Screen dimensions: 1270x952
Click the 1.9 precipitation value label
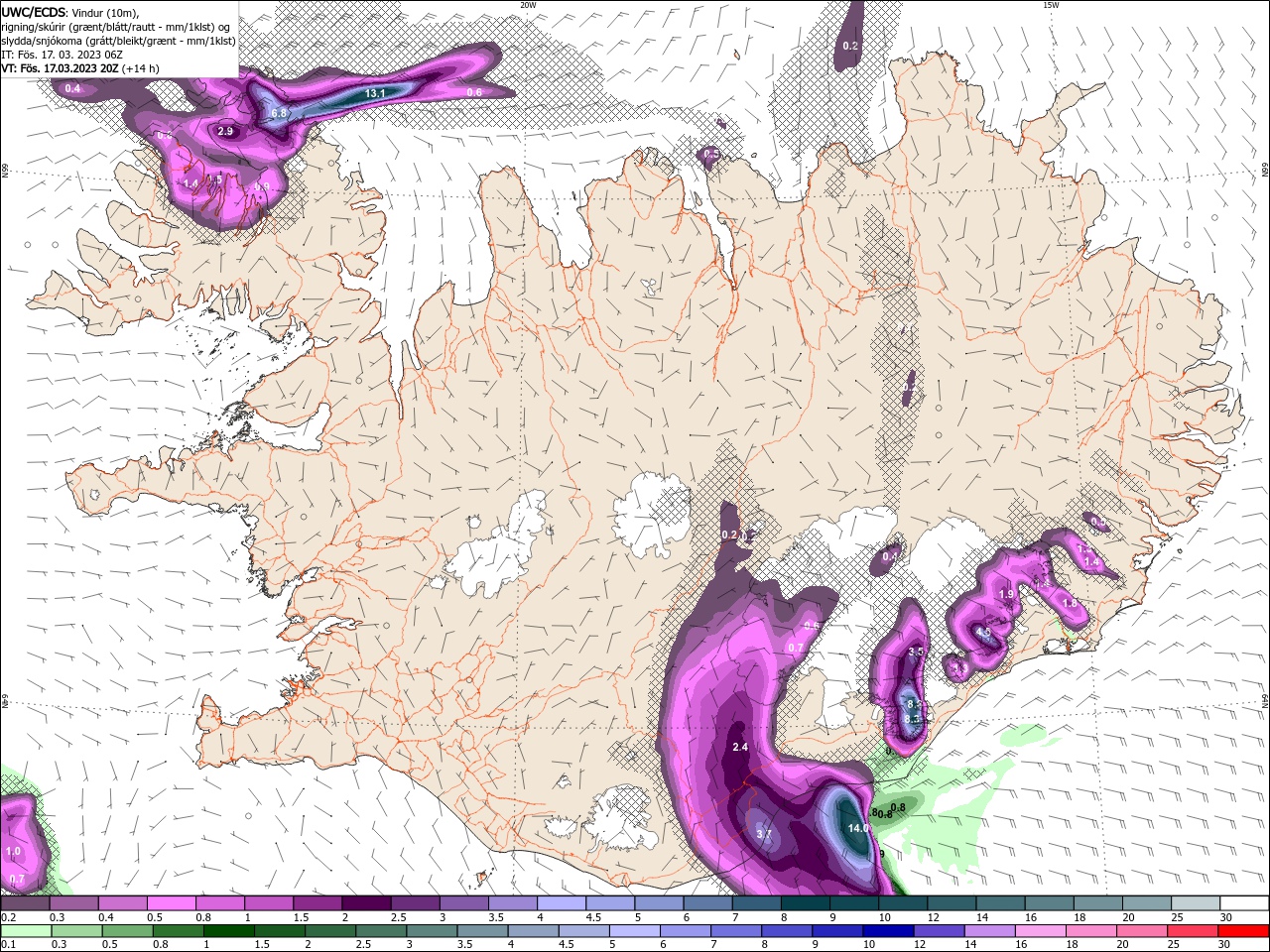tap(1006, 594)
